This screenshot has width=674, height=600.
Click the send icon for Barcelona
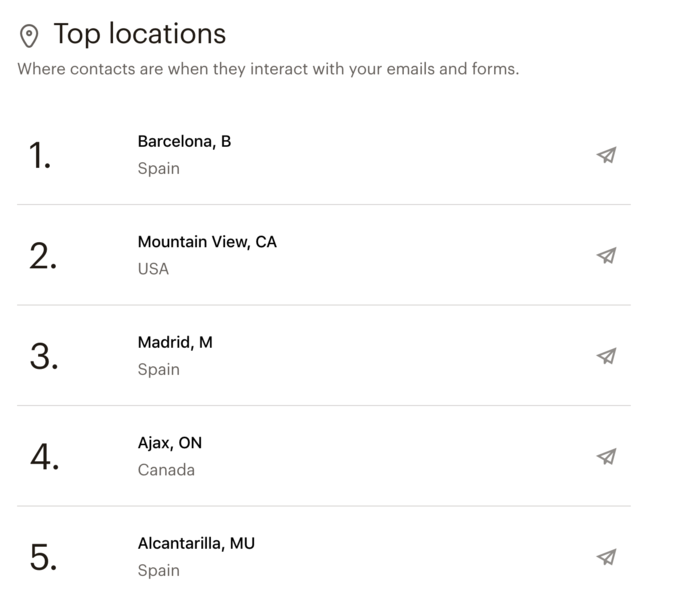tap(606, 155)
